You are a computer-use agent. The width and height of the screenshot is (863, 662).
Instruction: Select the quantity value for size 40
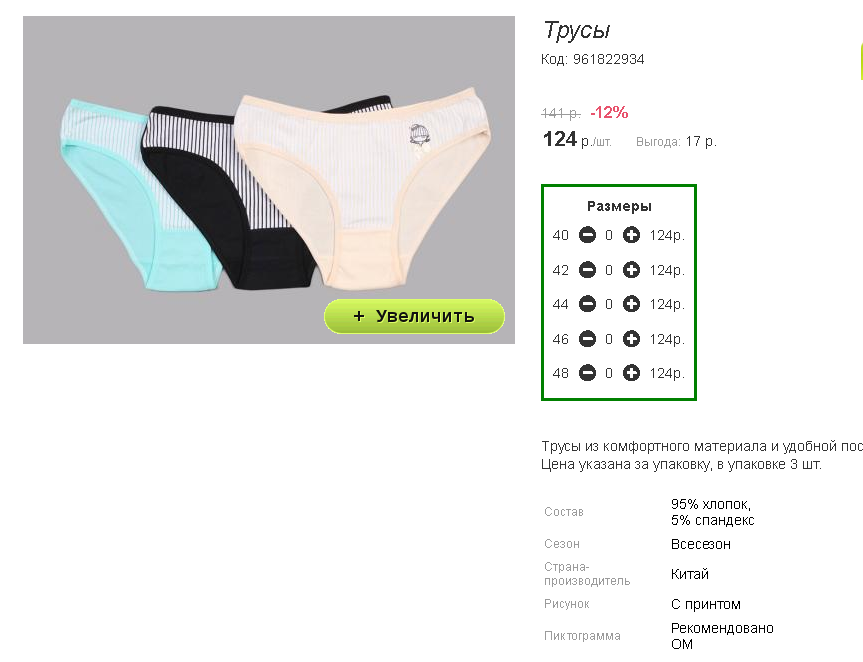(609, 236)
